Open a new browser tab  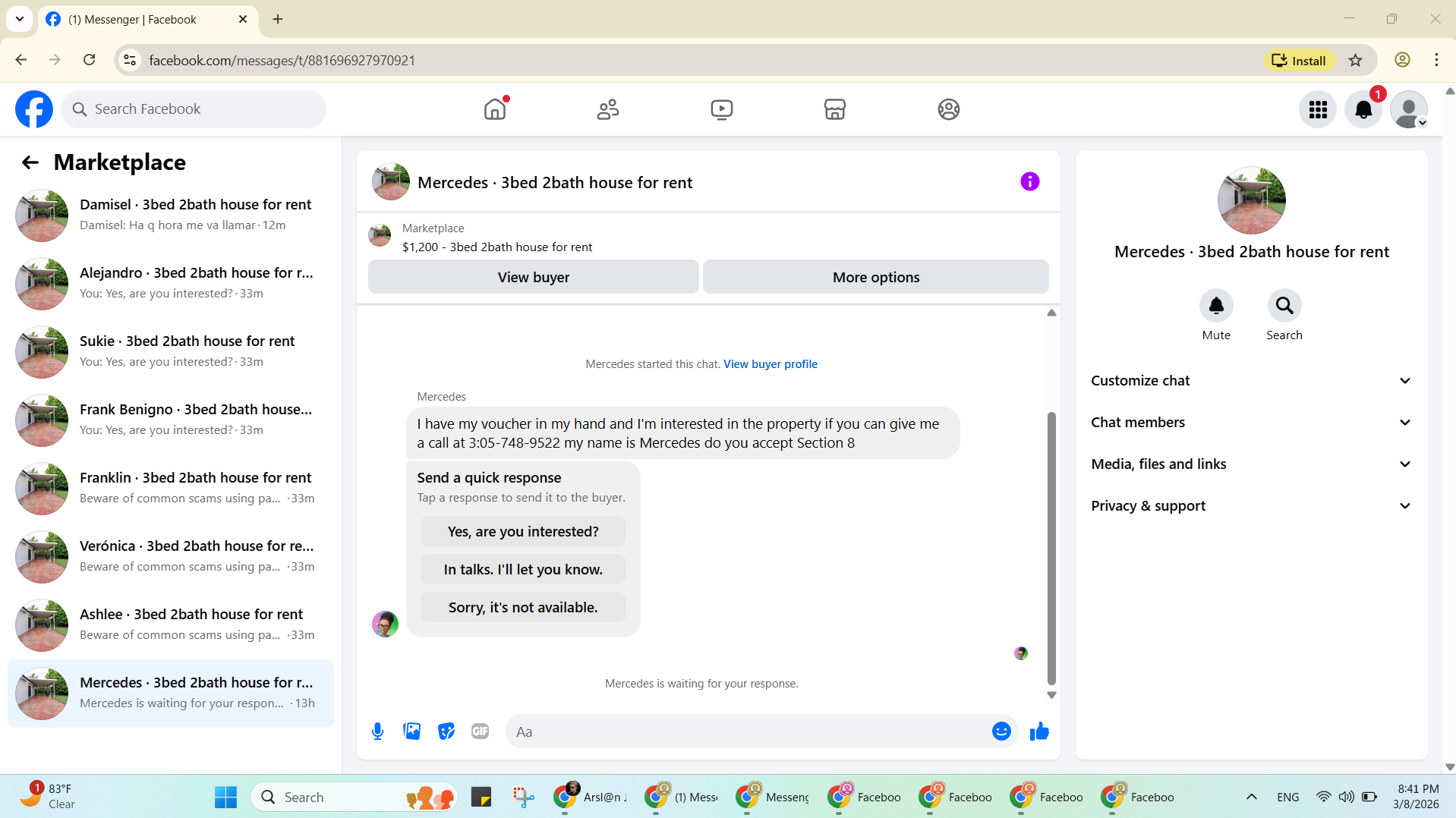[x=278, y=19]
